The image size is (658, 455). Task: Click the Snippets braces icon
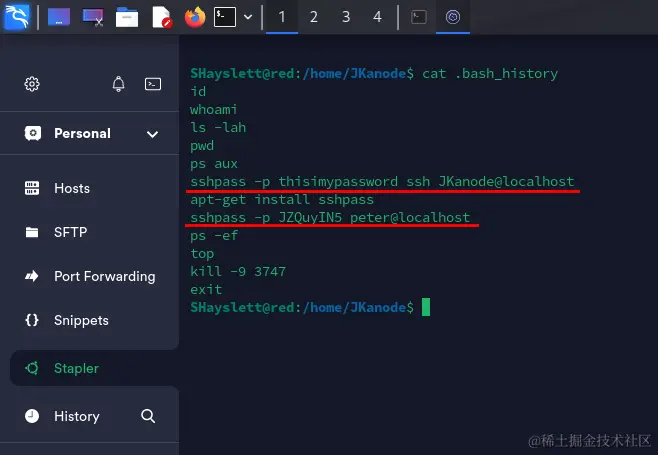(32, 320)
